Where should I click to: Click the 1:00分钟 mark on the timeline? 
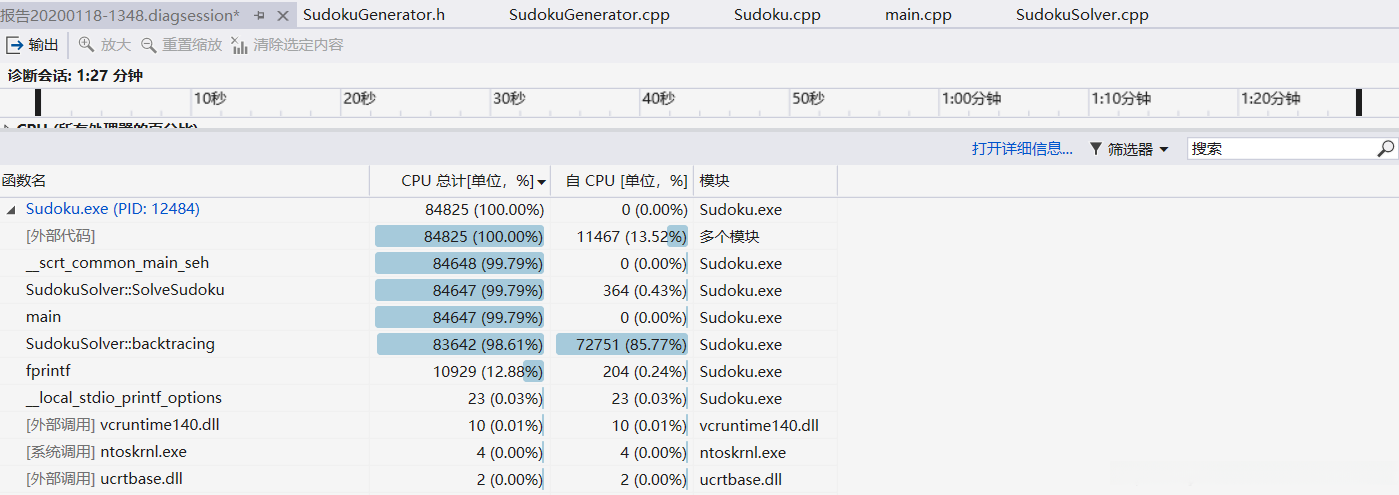coord(971,98)
